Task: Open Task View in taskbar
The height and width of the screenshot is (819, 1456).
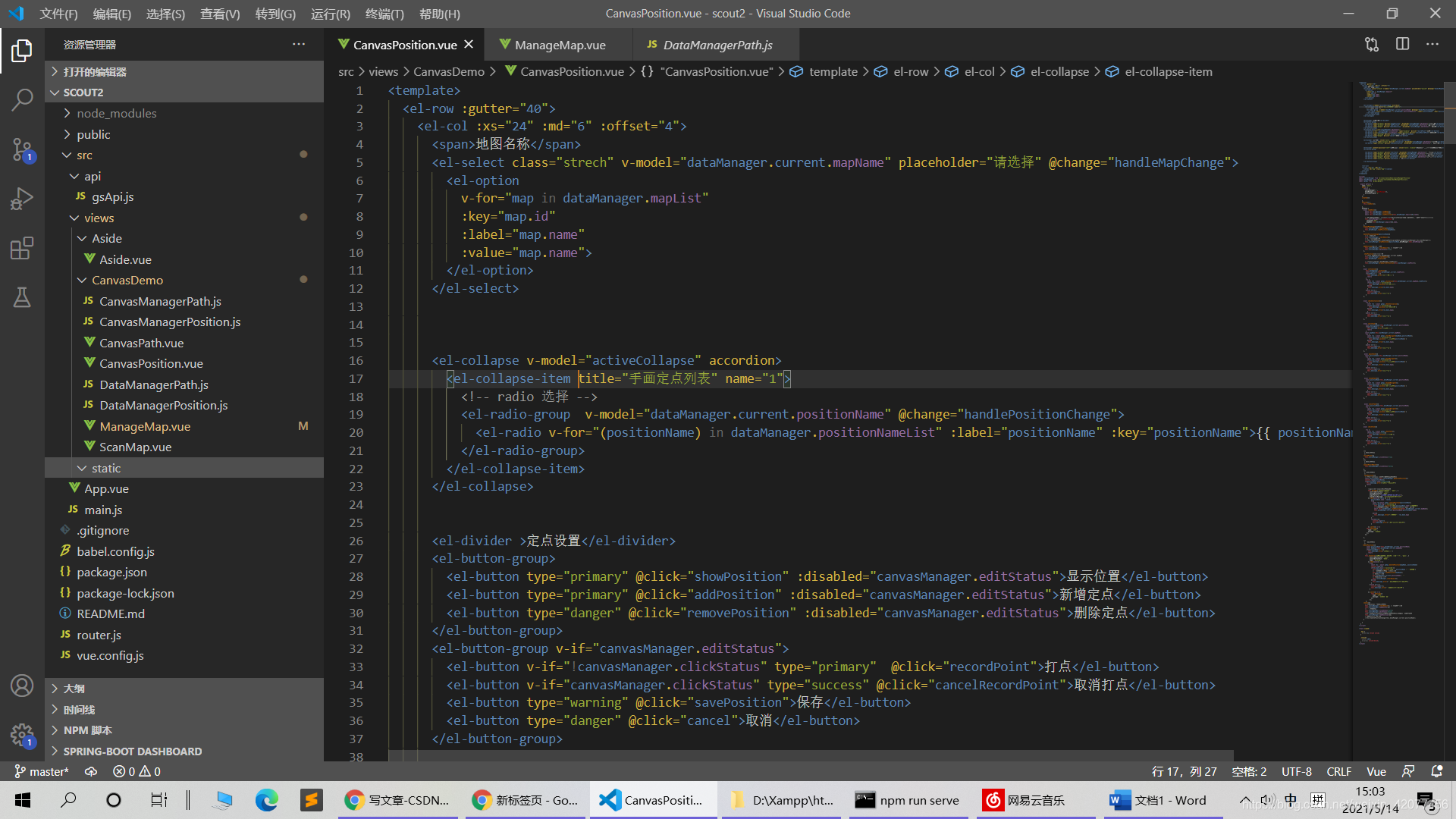Action: click(158, 800)
